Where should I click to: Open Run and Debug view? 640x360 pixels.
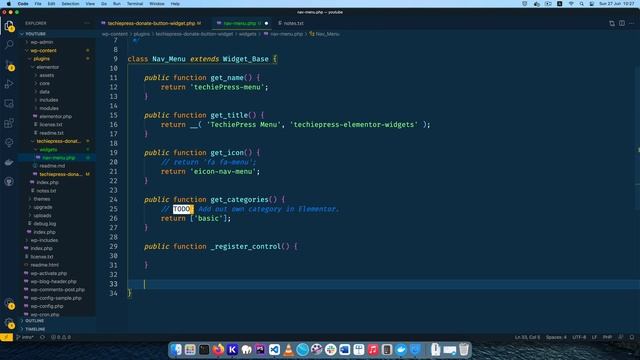click(x=9, y=84)
